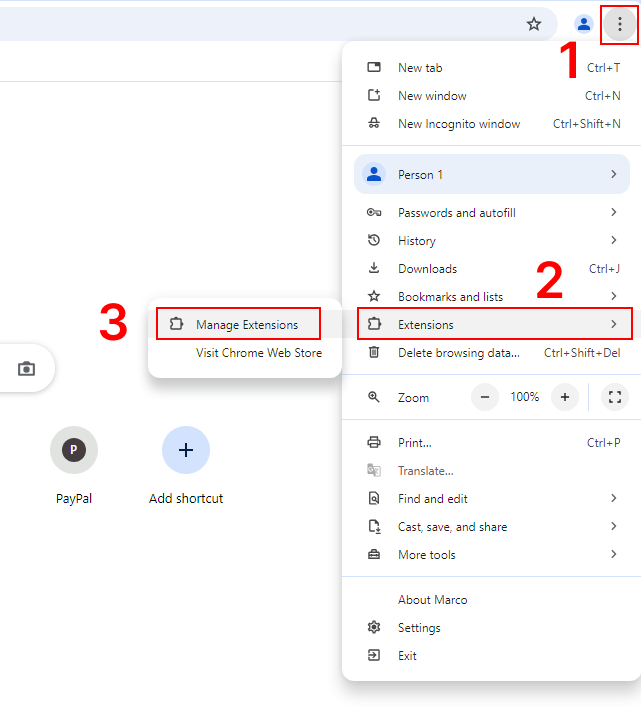The height and width of the screenshot is (708, 641).
Task: Expand Cast, save, and share submenu arrow
Action: point(613,526)
